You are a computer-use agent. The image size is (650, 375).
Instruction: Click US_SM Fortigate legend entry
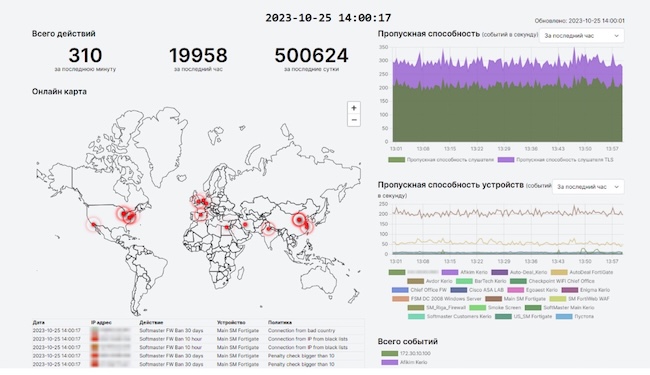click(x=524, y=316)
